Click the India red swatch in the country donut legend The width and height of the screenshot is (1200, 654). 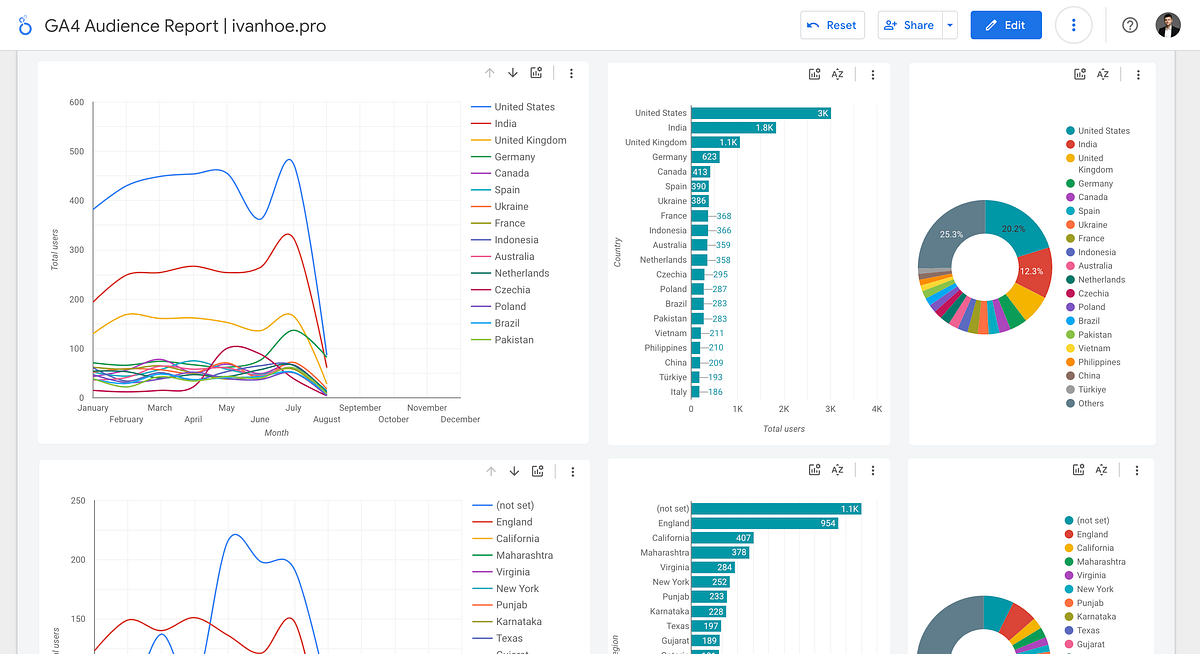pos(1070,145)
